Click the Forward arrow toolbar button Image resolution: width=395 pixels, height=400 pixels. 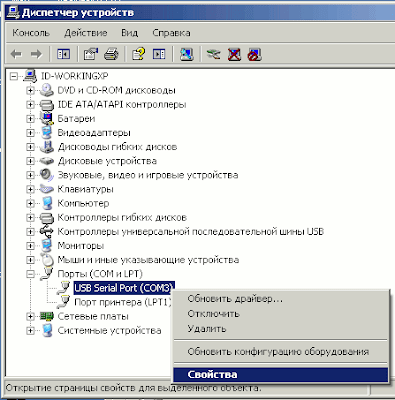click(x=36, y=54)
